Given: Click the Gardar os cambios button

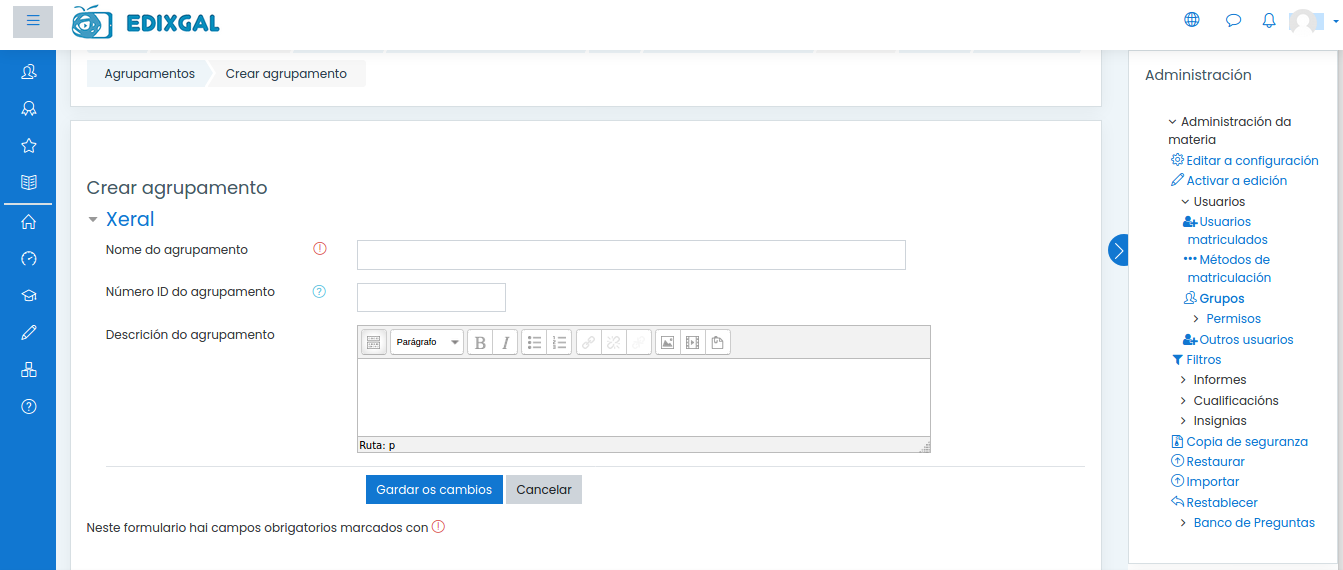Looking at the screenshot, I should click(434, 490).
